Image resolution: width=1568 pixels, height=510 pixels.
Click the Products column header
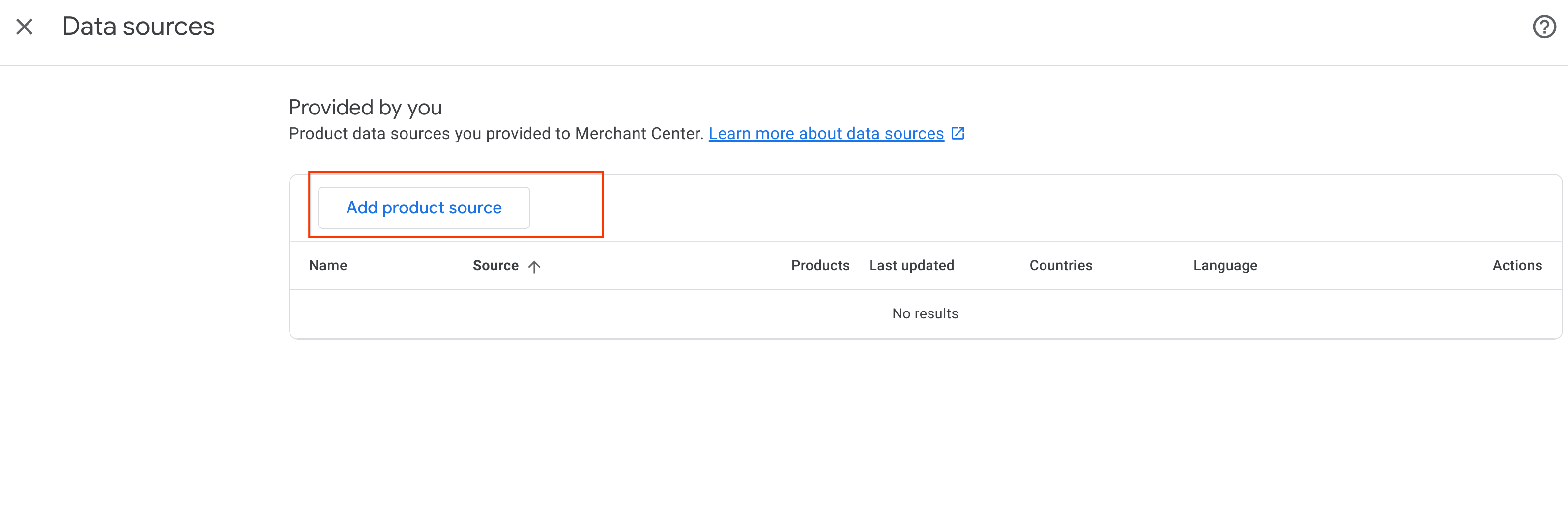pos(819,265)
